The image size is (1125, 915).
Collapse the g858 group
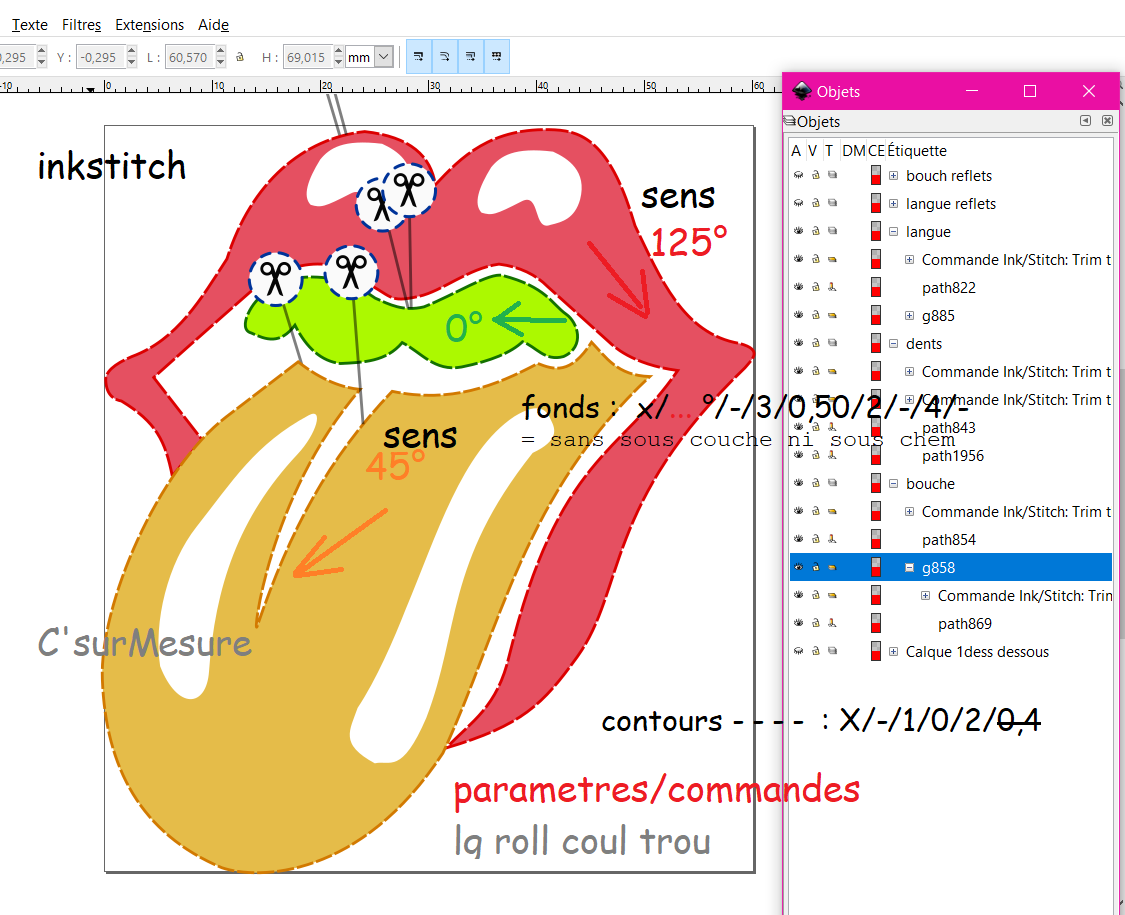pyautogui.click(x=909, y=567)
